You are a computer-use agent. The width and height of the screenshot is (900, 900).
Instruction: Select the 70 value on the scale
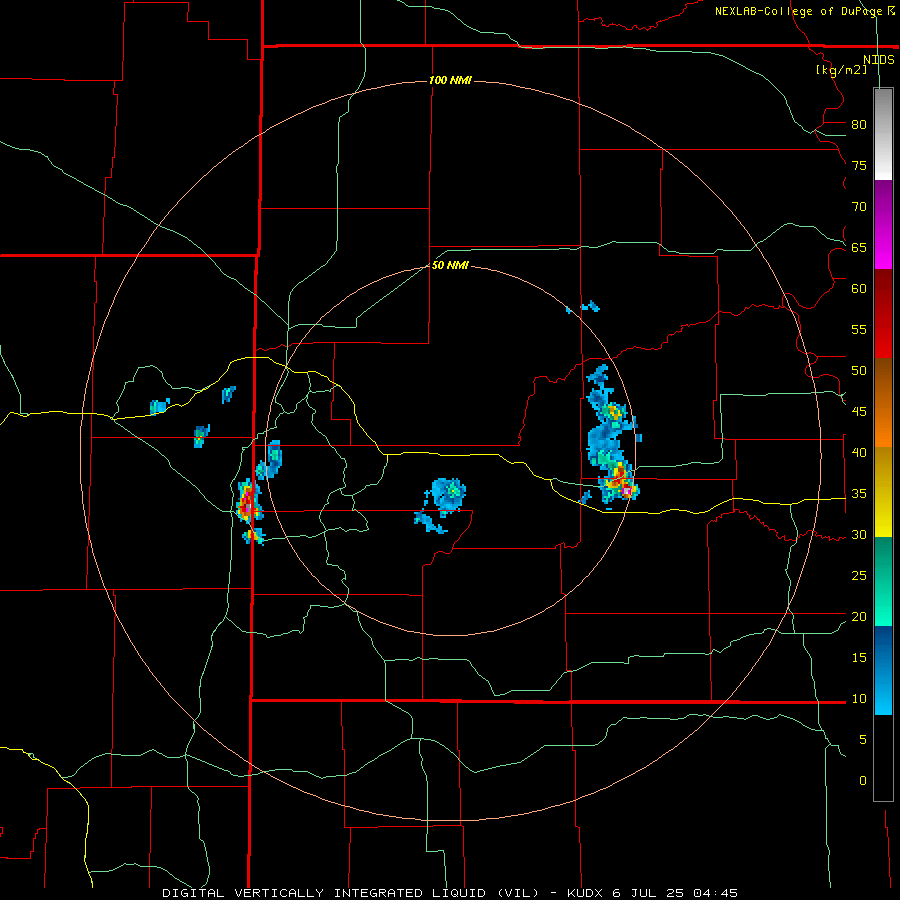(x=859, y=207)
